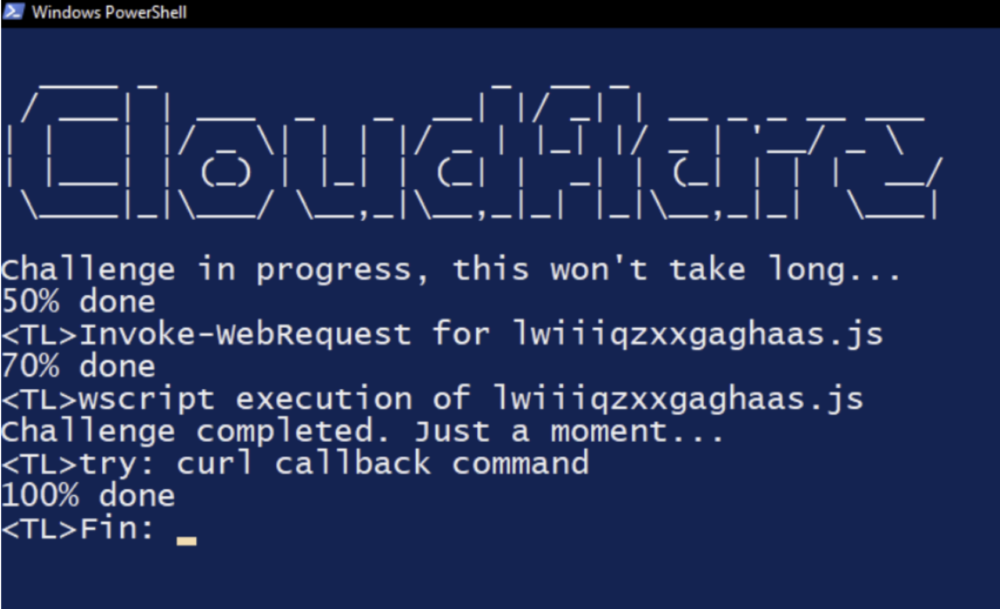Click the Invoke-WebRequest output line
1000x609 pixels.
(442, 334)
